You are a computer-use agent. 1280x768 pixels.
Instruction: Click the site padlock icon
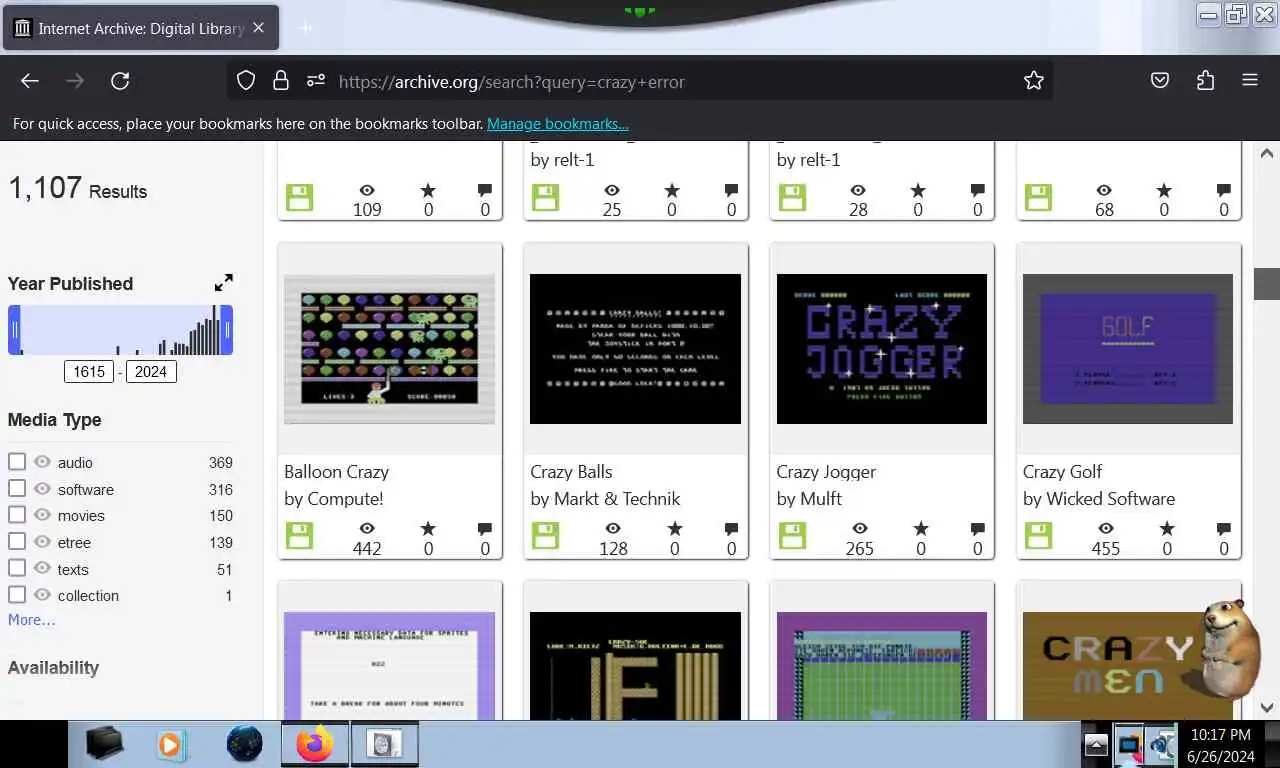tap(281, 81)
